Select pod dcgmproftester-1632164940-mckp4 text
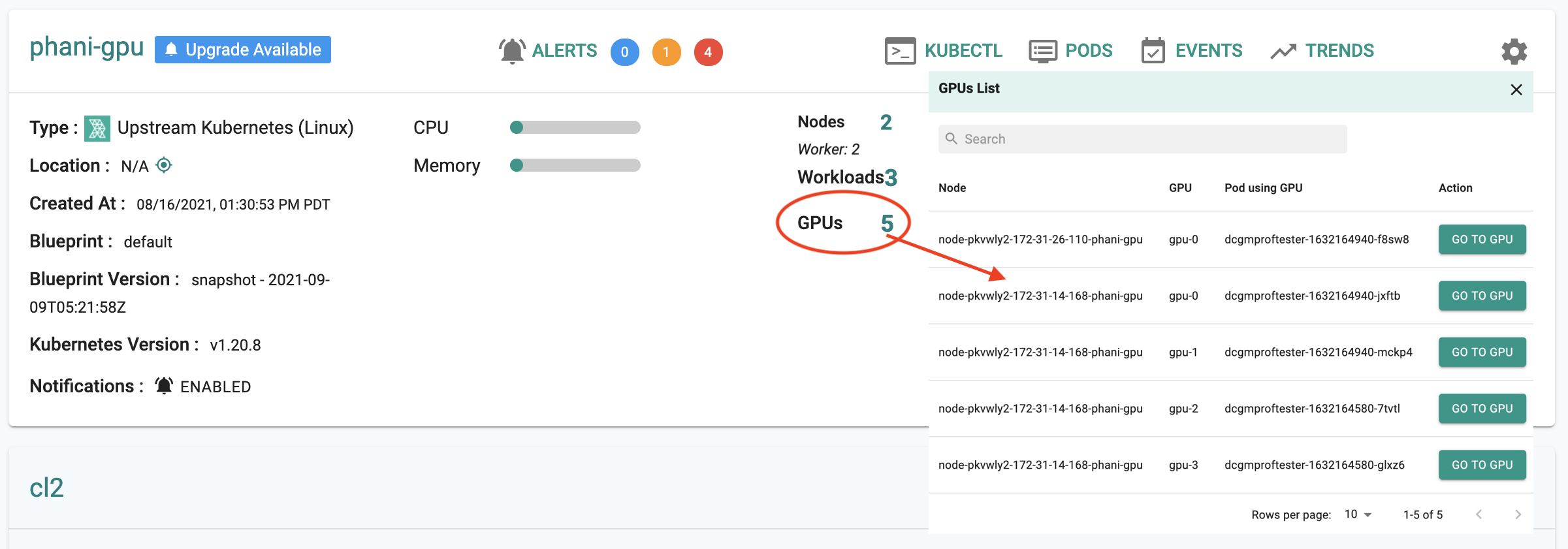 point(1318,352)
